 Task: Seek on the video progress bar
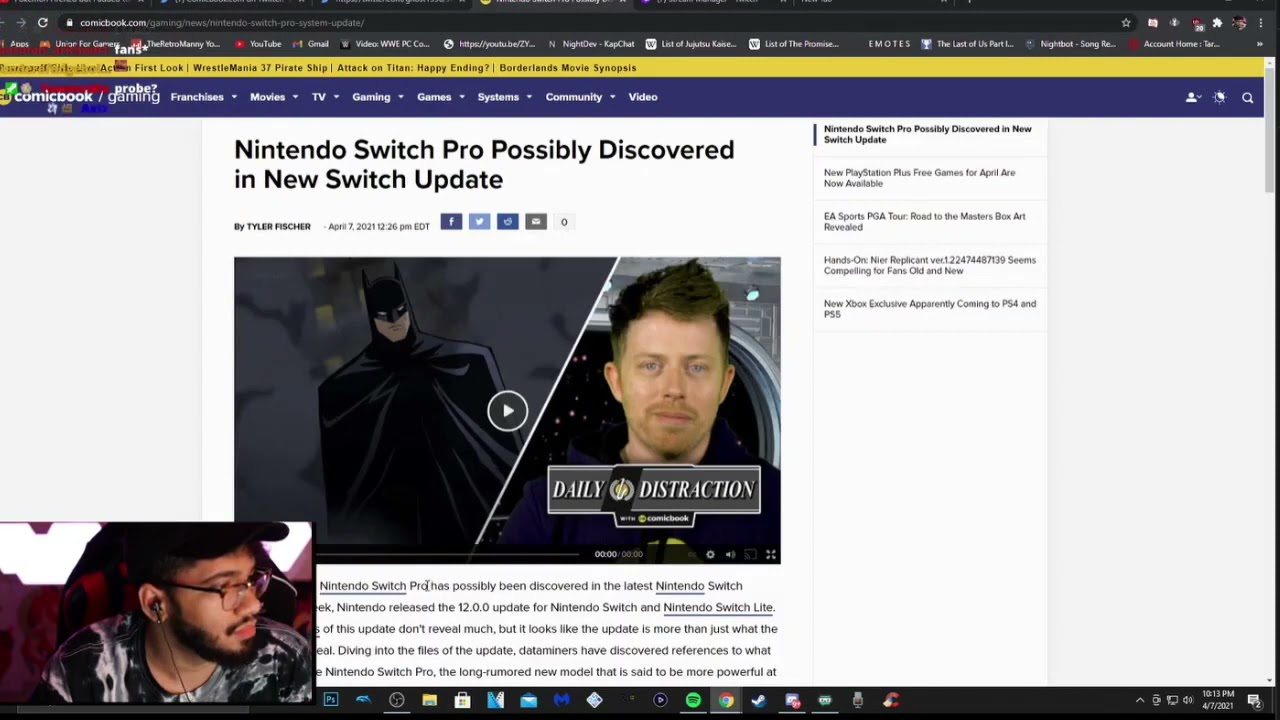coord(447,554)
